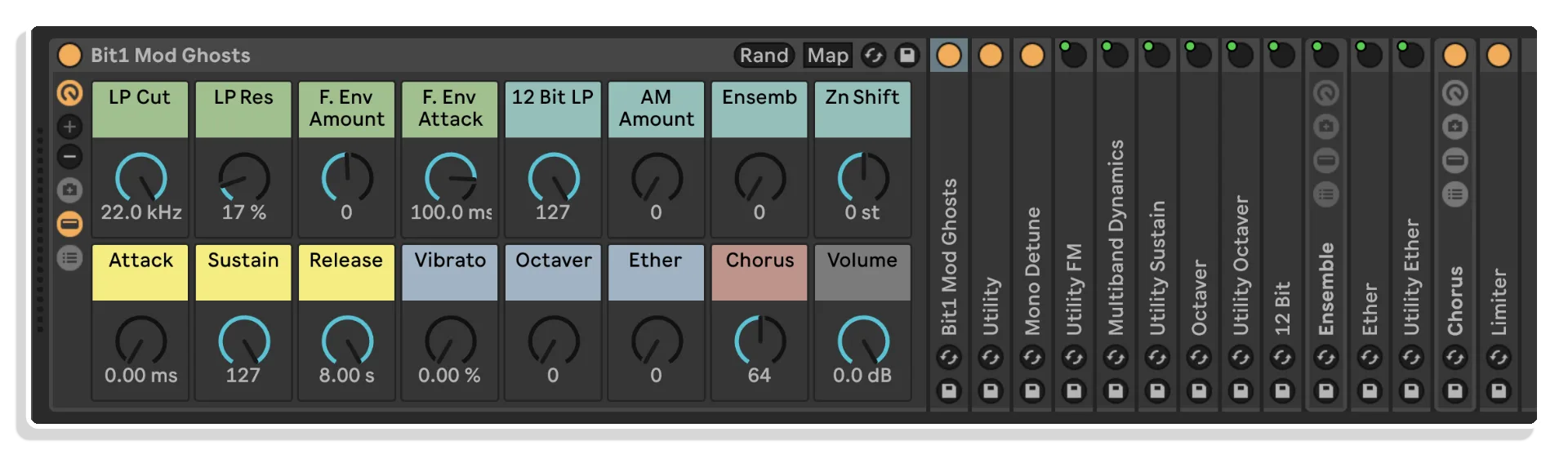Toggle the Mono Detune device activator off
1568x450 pixels.
coord(1032,56)
